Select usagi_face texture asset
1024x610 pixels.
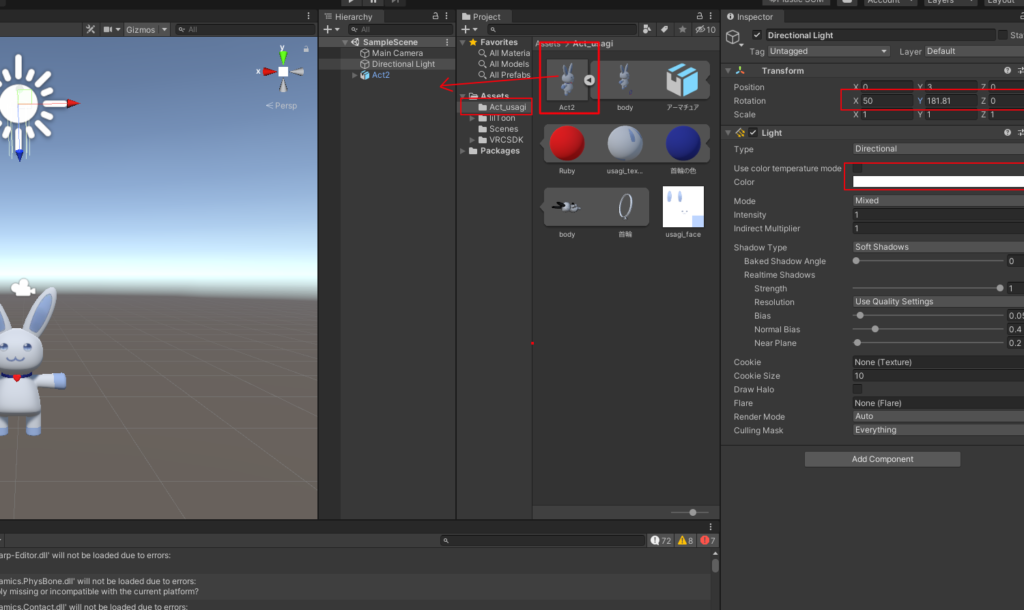pos(683,207)
